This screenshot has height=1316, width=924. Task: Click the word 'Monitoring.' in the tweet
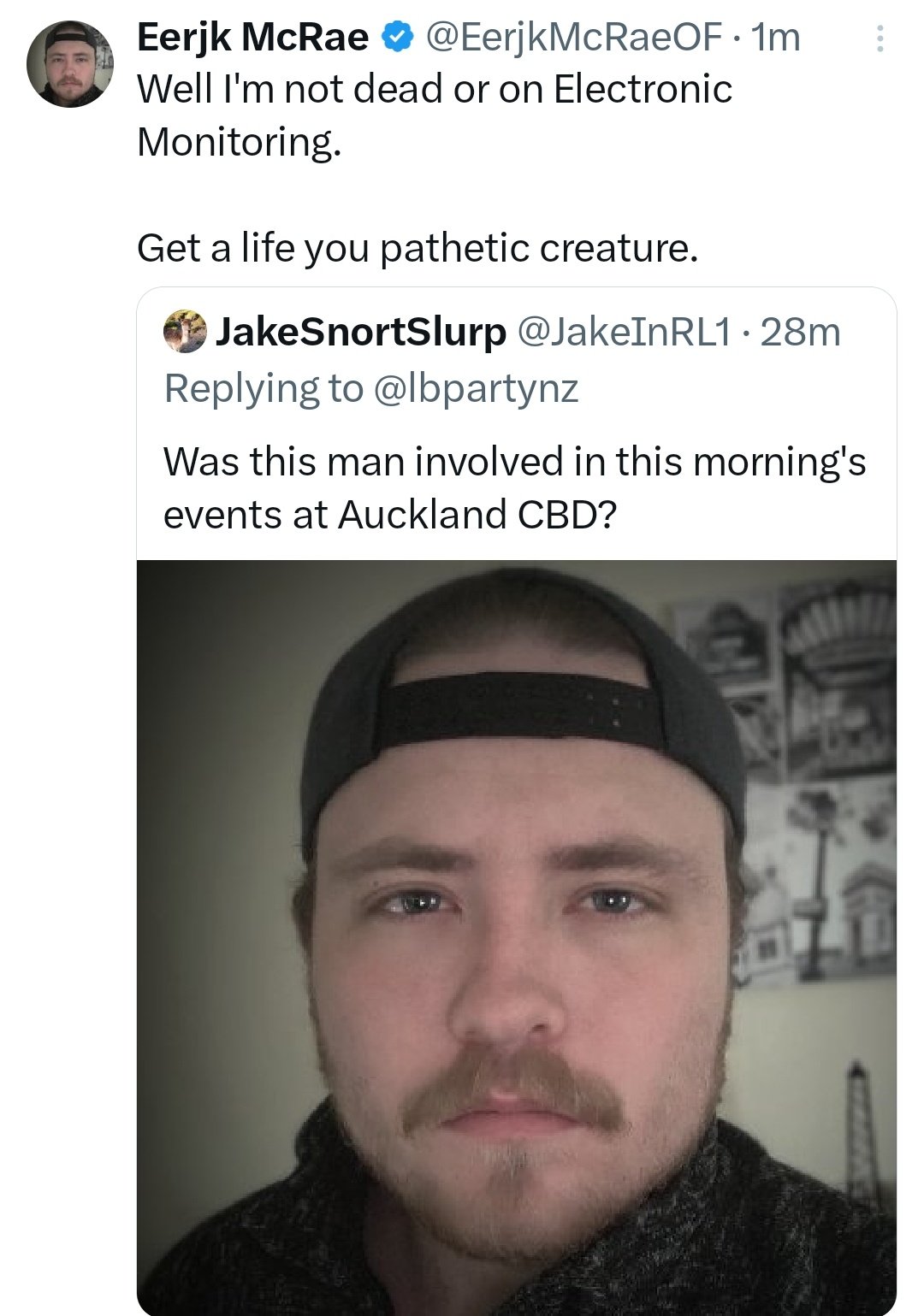239,142
